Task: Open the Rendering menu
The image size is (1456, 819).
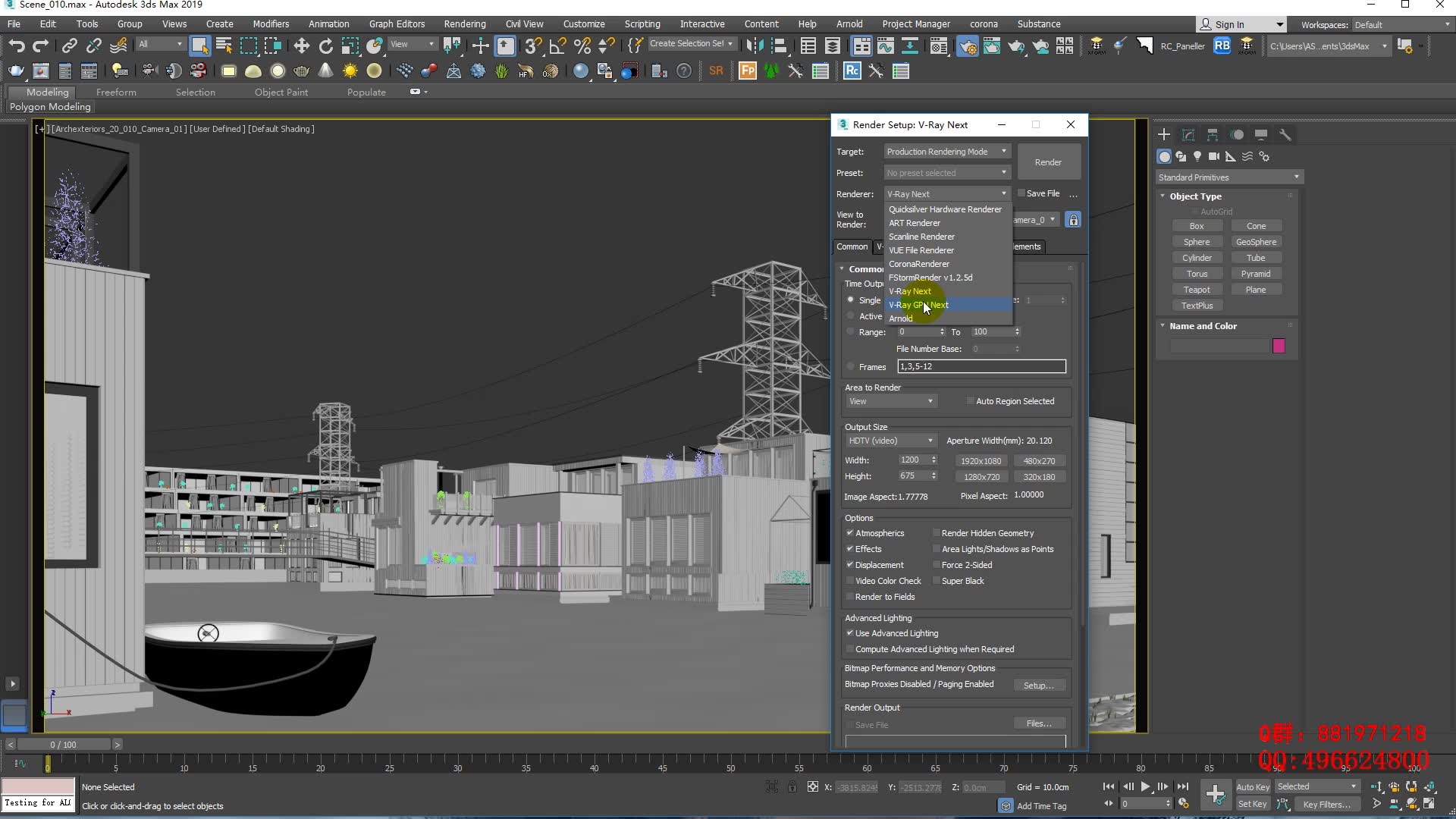Action: pyautogui.click(x=464, y=24)
